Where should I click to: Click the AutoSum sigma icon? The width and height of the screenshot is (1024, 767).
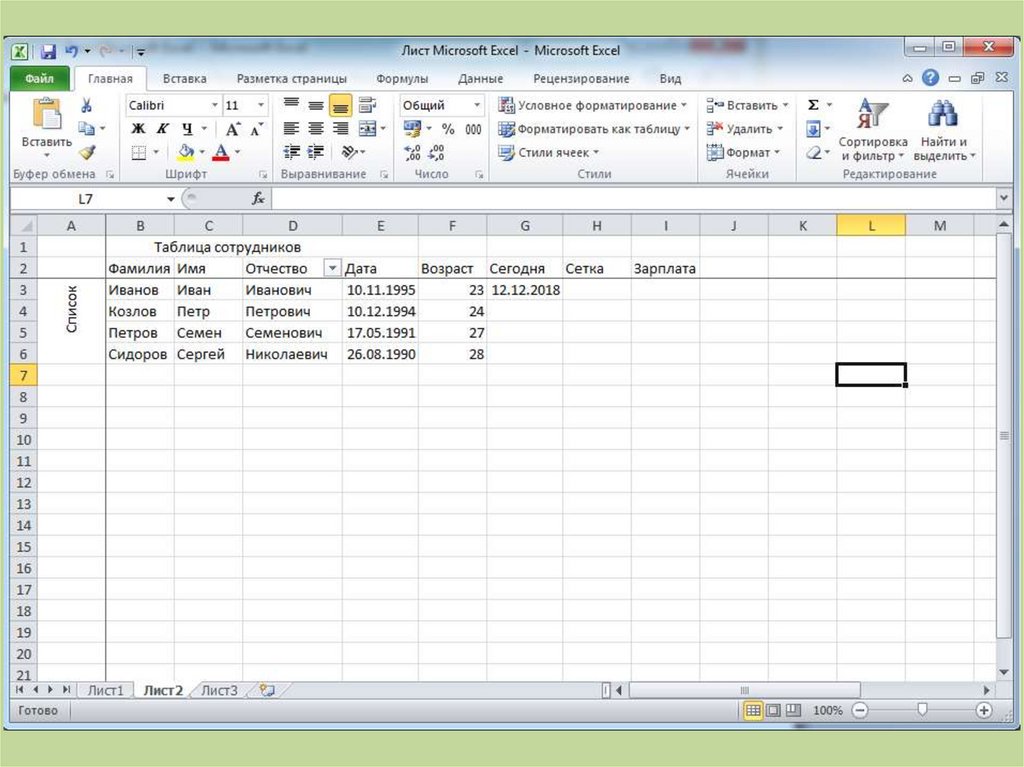pyautogui.click(x=813, y=105)
